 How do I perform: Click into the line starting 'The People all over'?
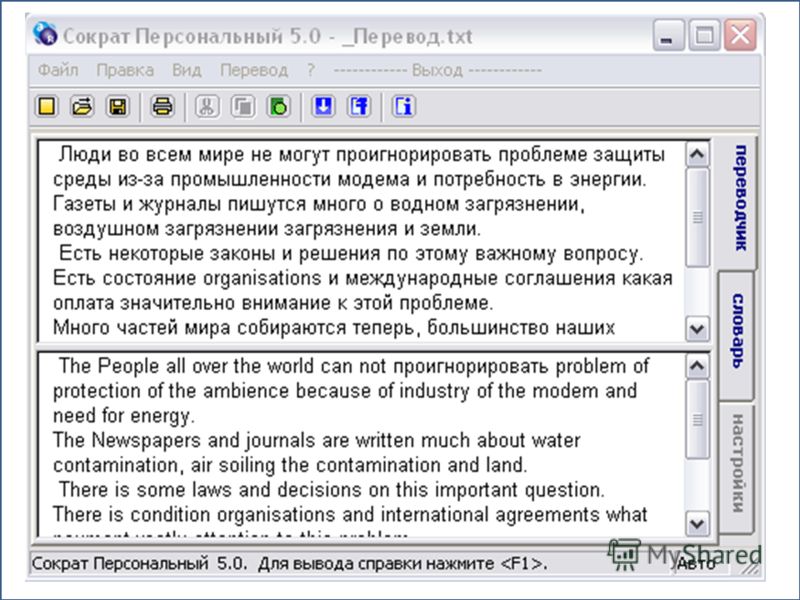[x=354, y=366]
